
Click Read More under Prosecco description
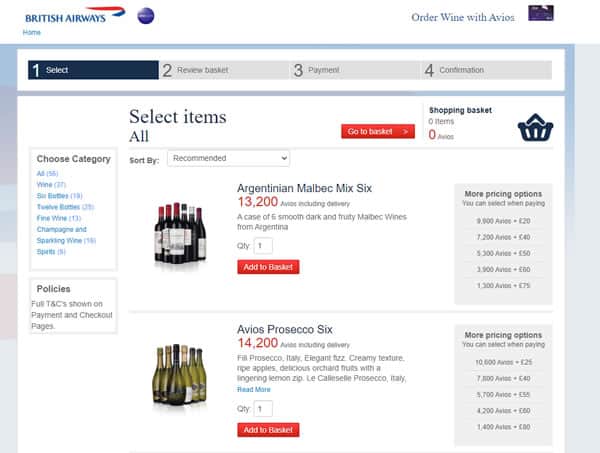tap(254, 389)
